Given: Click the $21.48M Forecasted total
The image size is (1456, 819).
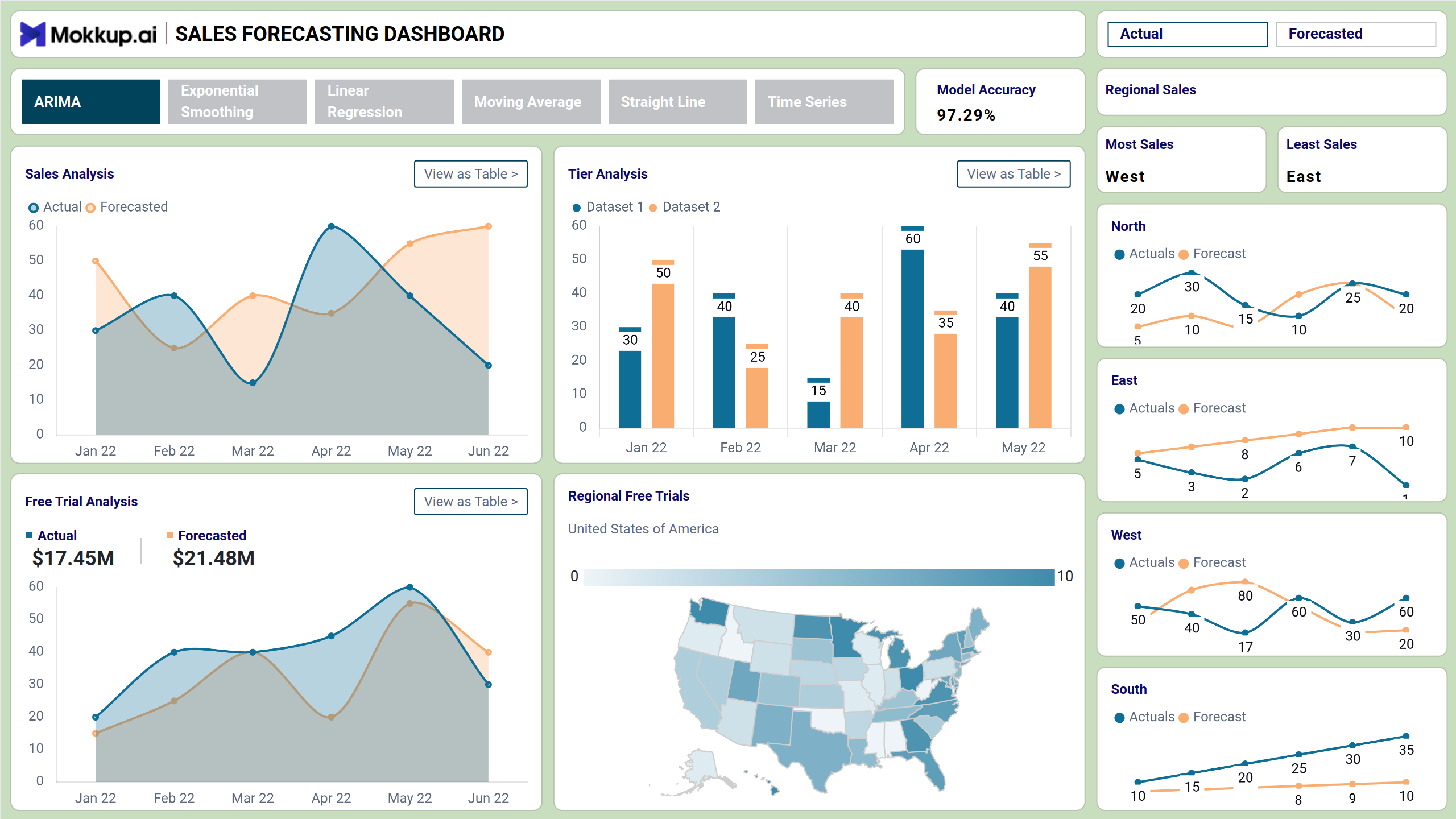Looking at the screenshot, I should [214, 559].
